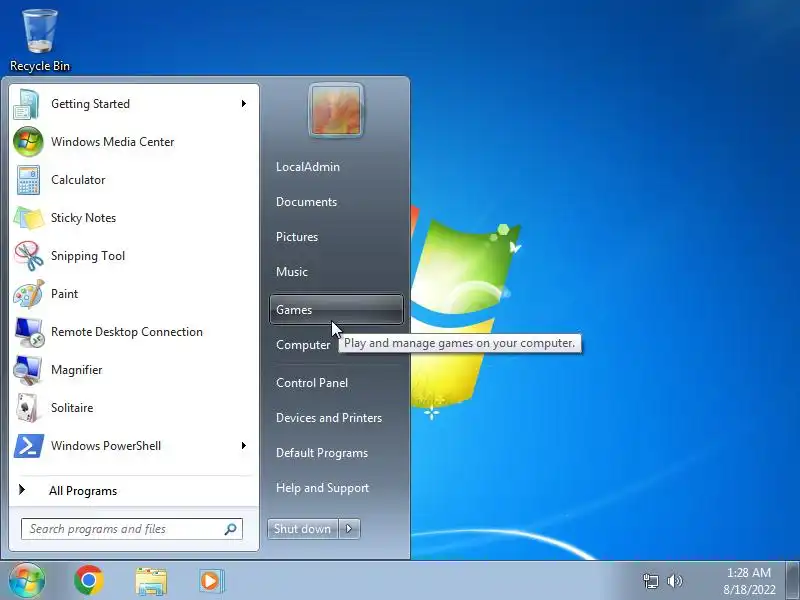Click the Solitaire label text
Image resolution: width=800 pixels, height=600 pixels.
(72, 408)
